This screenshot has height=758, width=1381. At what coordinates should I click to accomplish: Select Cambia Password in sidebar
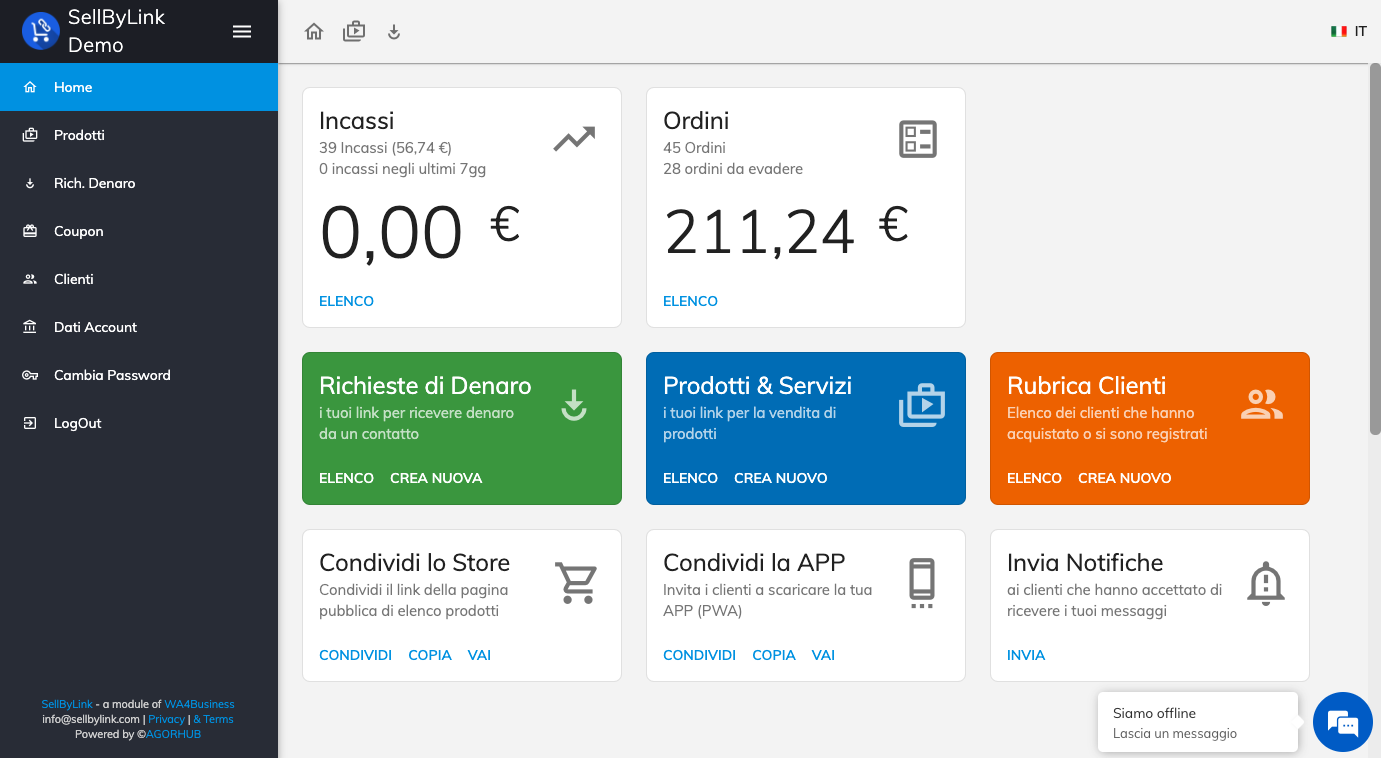point(139,375)
